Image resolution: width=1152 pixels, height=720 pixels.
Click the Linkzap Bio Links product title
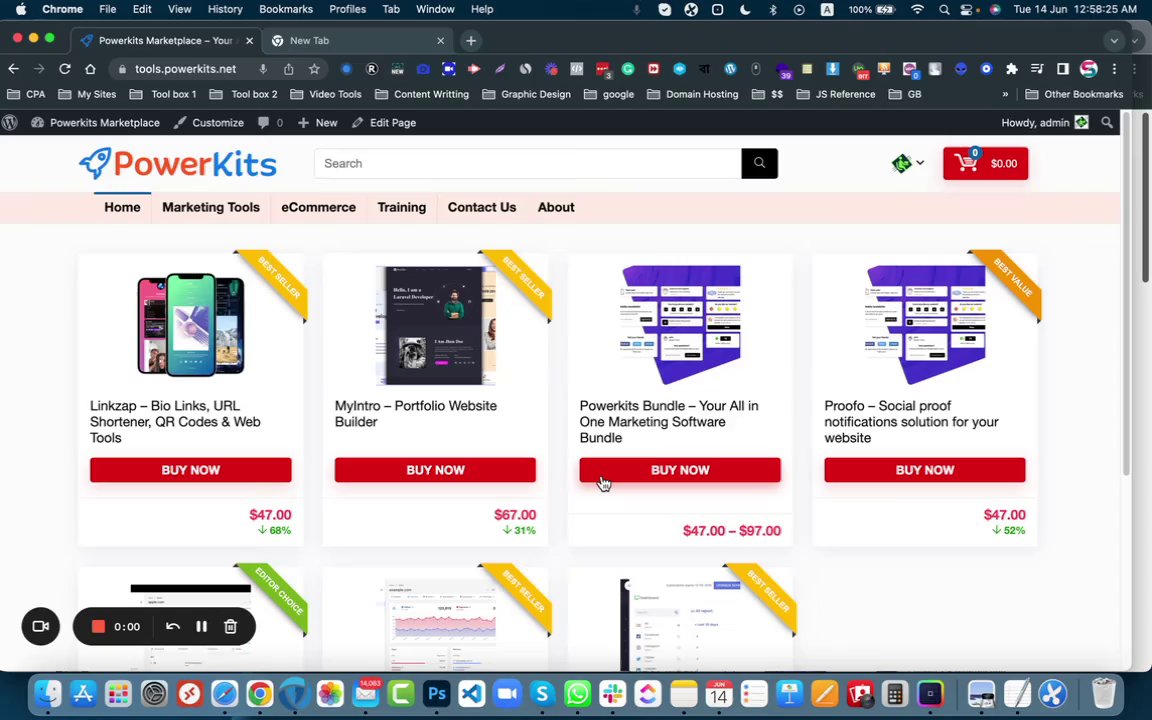pyautogui.click(x=176, y=422)
